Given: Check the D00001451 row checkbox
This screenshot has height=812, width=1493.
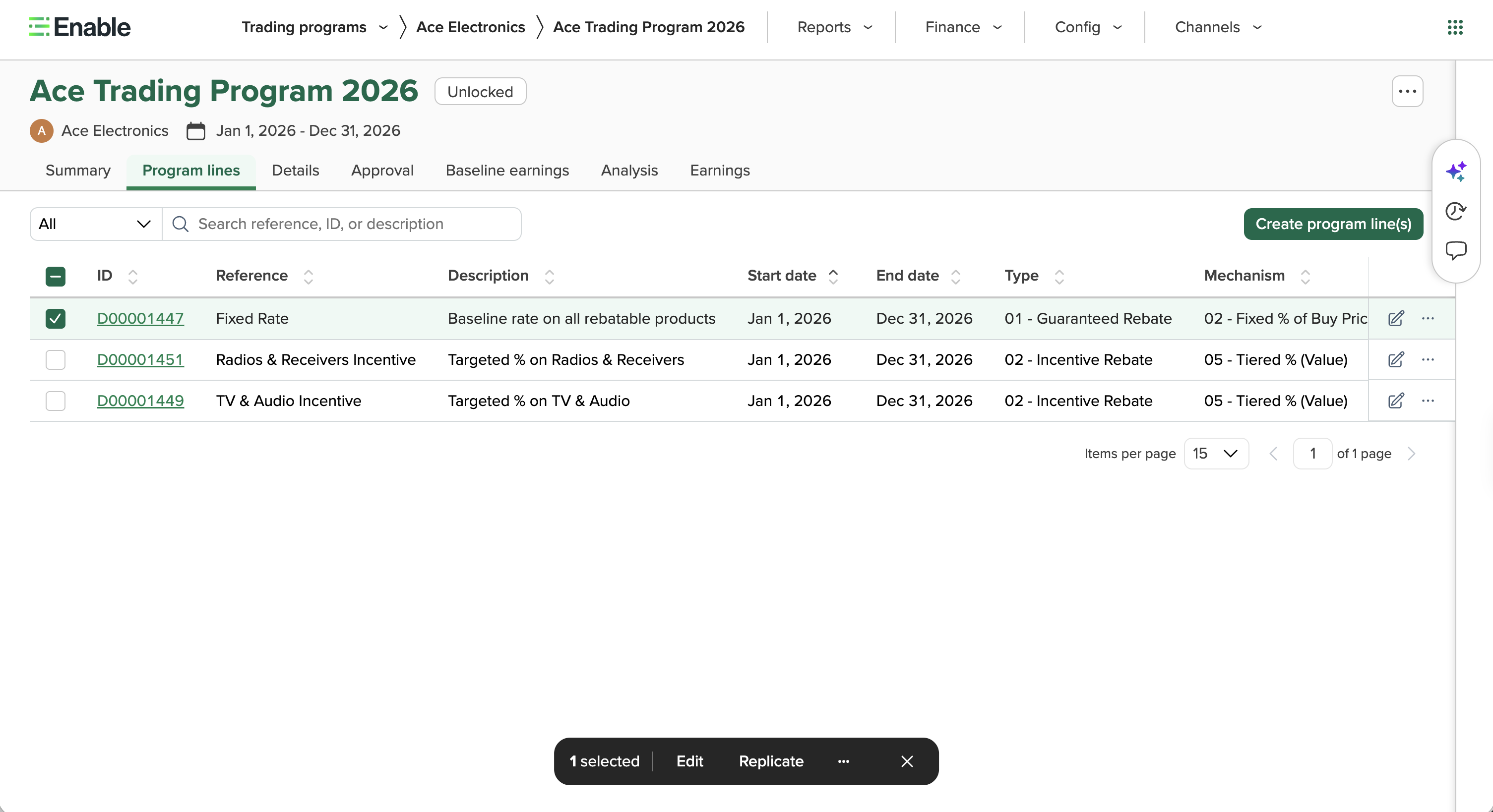Looking at the screenshot, I should click(x=56, y=360).
